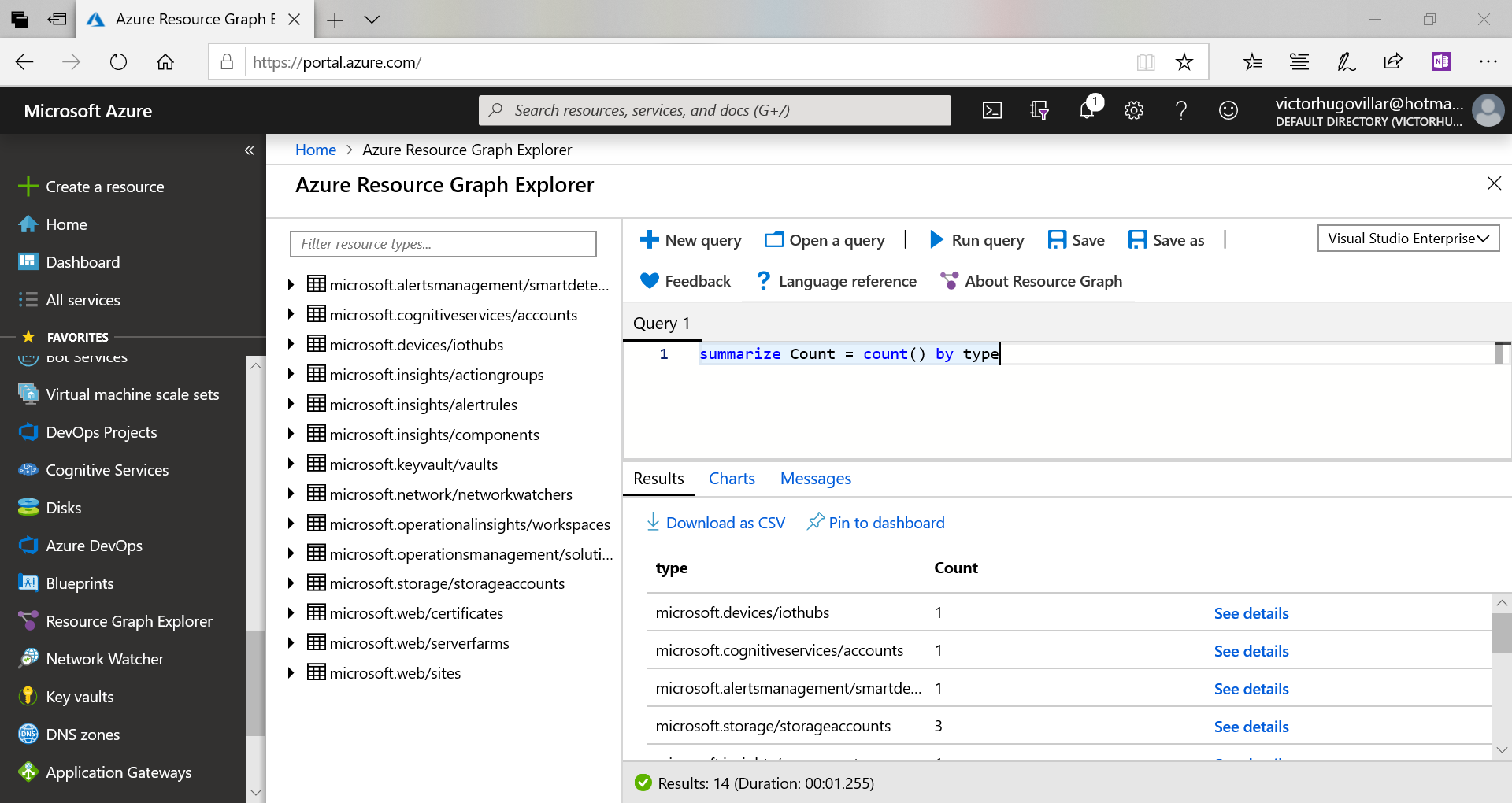
Task: Expand microsoft.storage/storageaccounts tree item
Action: [291, 583]
